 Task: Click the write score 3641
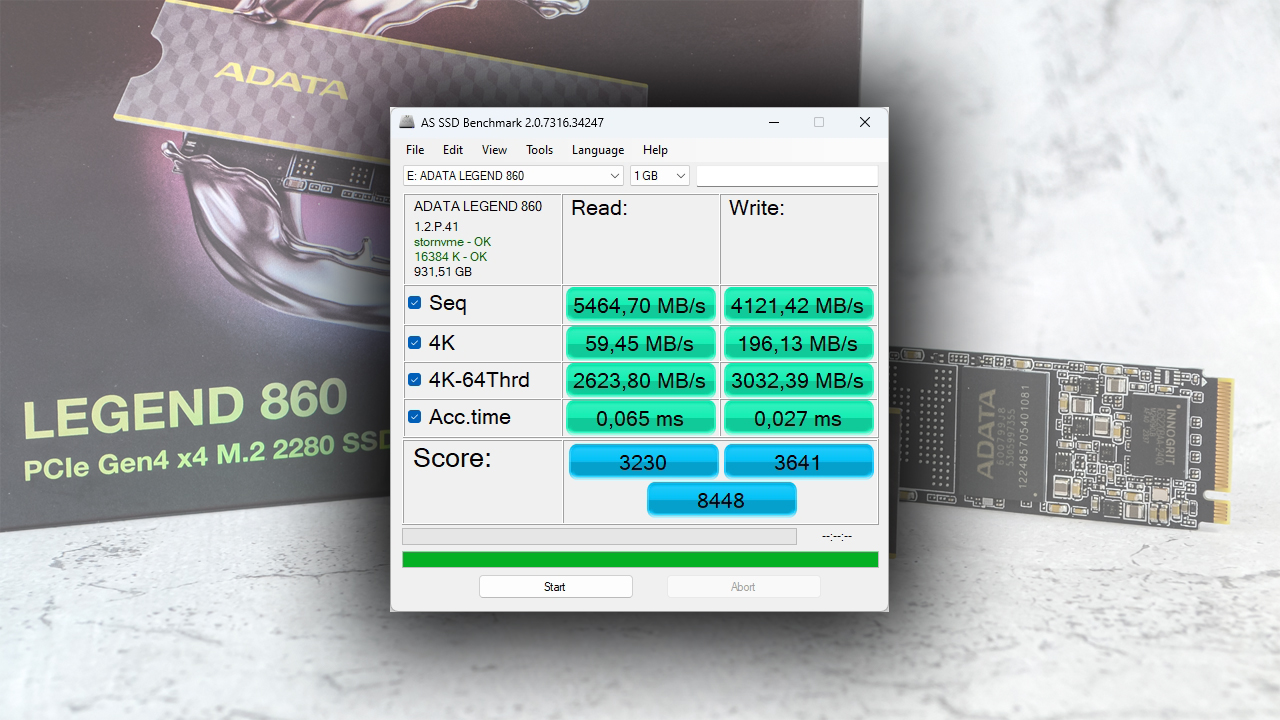click(798, 462)
